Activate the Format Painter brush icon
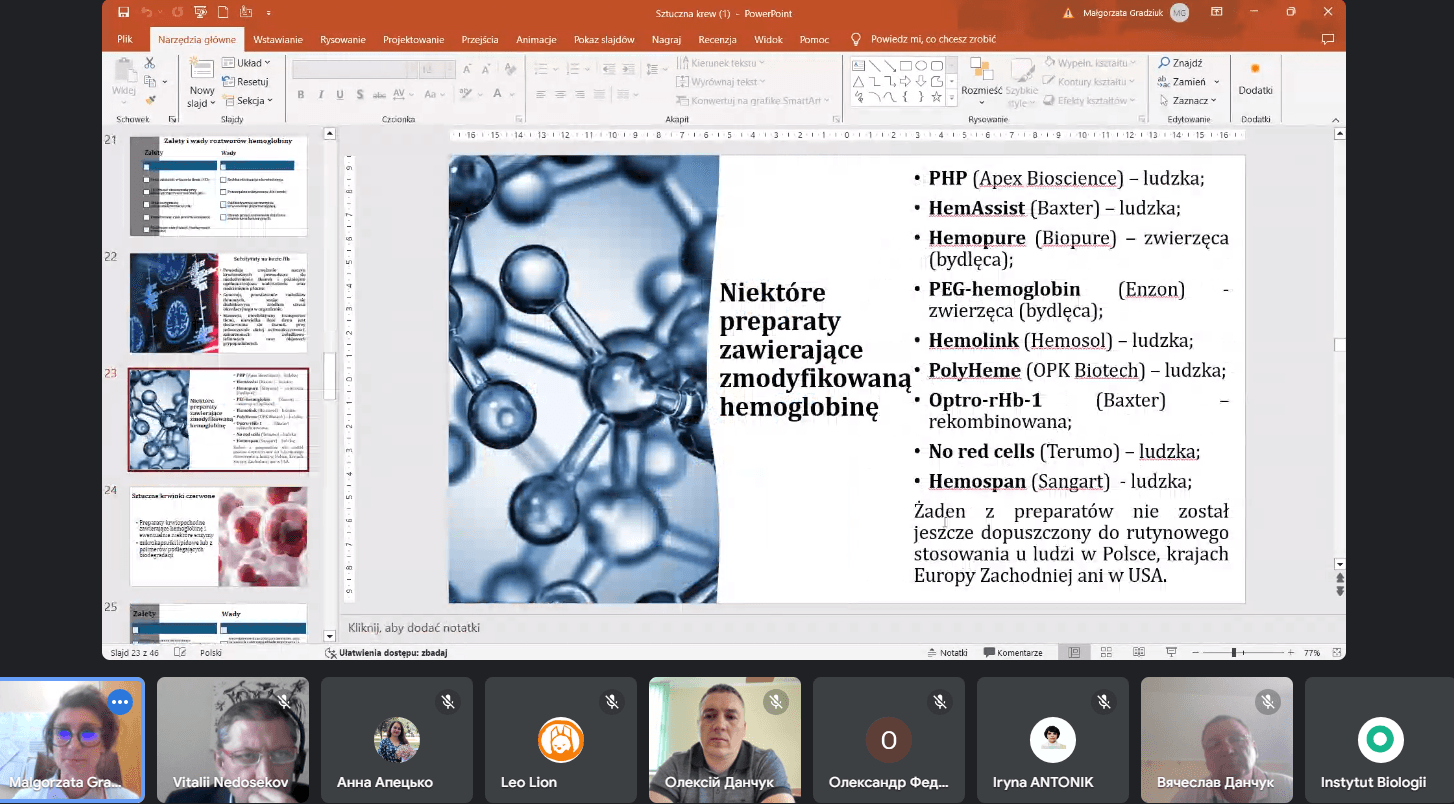Image resolution: width=1454 pixels, height=804 pixels. 150,100
